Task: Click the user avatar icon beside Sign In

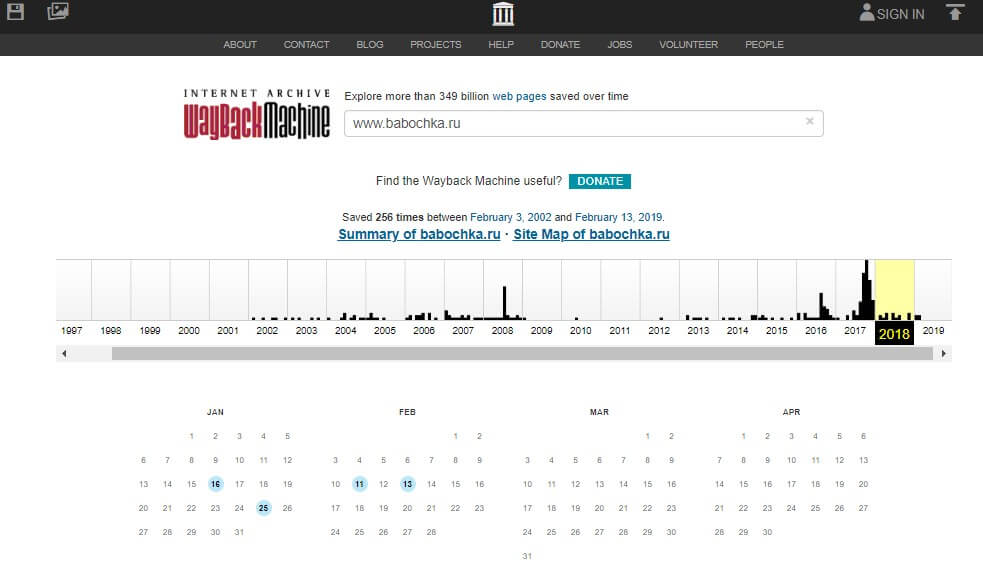Action: click(866, 13)
